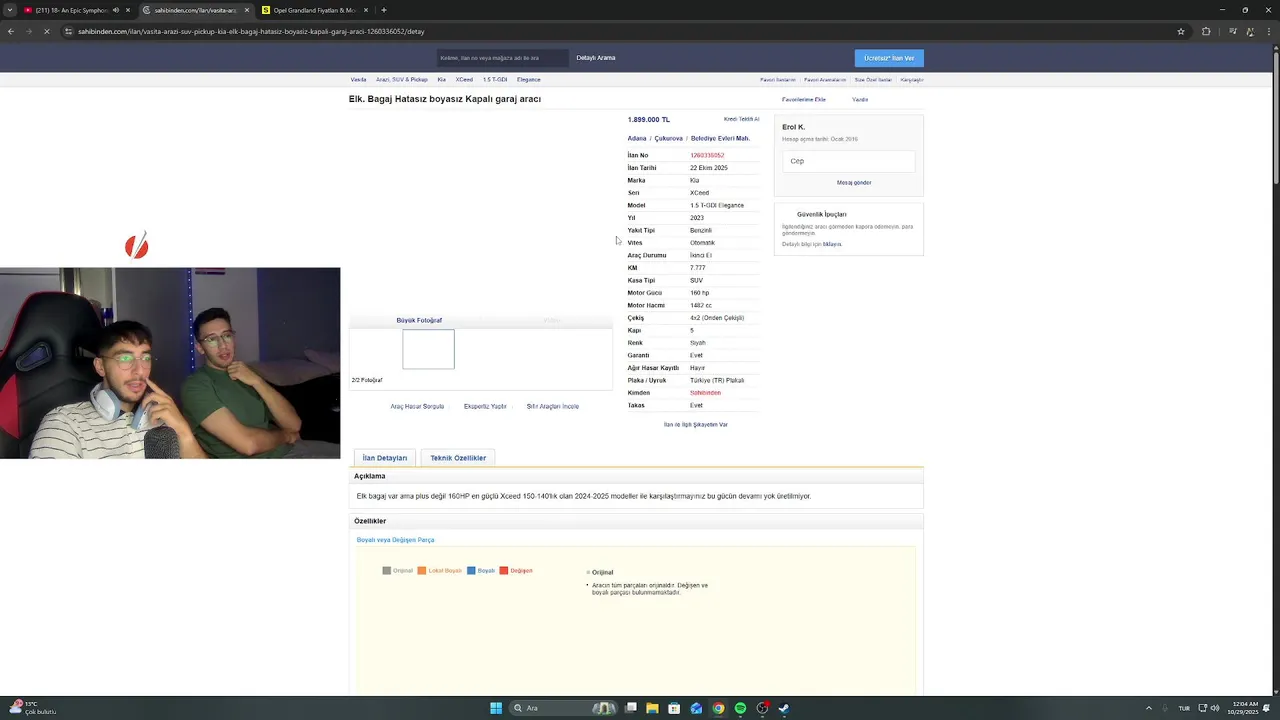The height and width of the screenshot is (720, 1280).
Task: Open the Vasıta breadcrumb category
Action: tap(358, 79)
